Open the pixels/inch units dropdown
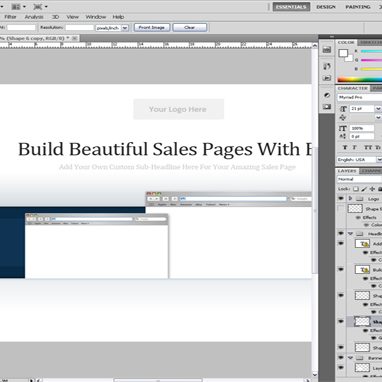The width and height of the screenshot is (382, 382). 125,28
